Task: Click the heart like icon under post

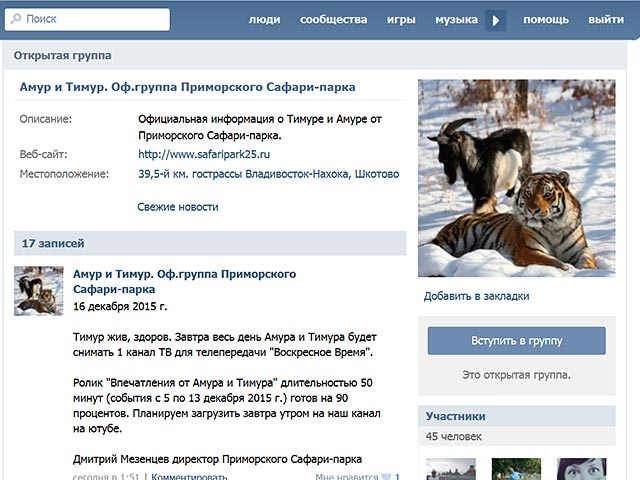Action: click(386, 476)
